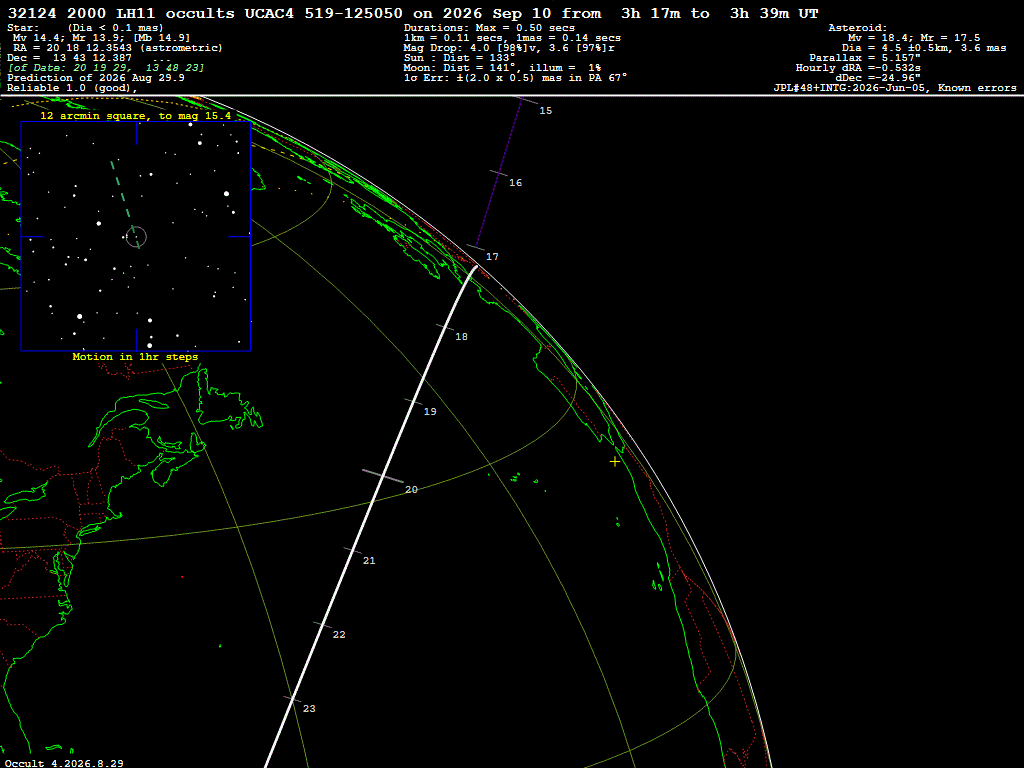
Task: Click the 'Motion in 1hr steps' caption
Action: click(135, 357)
